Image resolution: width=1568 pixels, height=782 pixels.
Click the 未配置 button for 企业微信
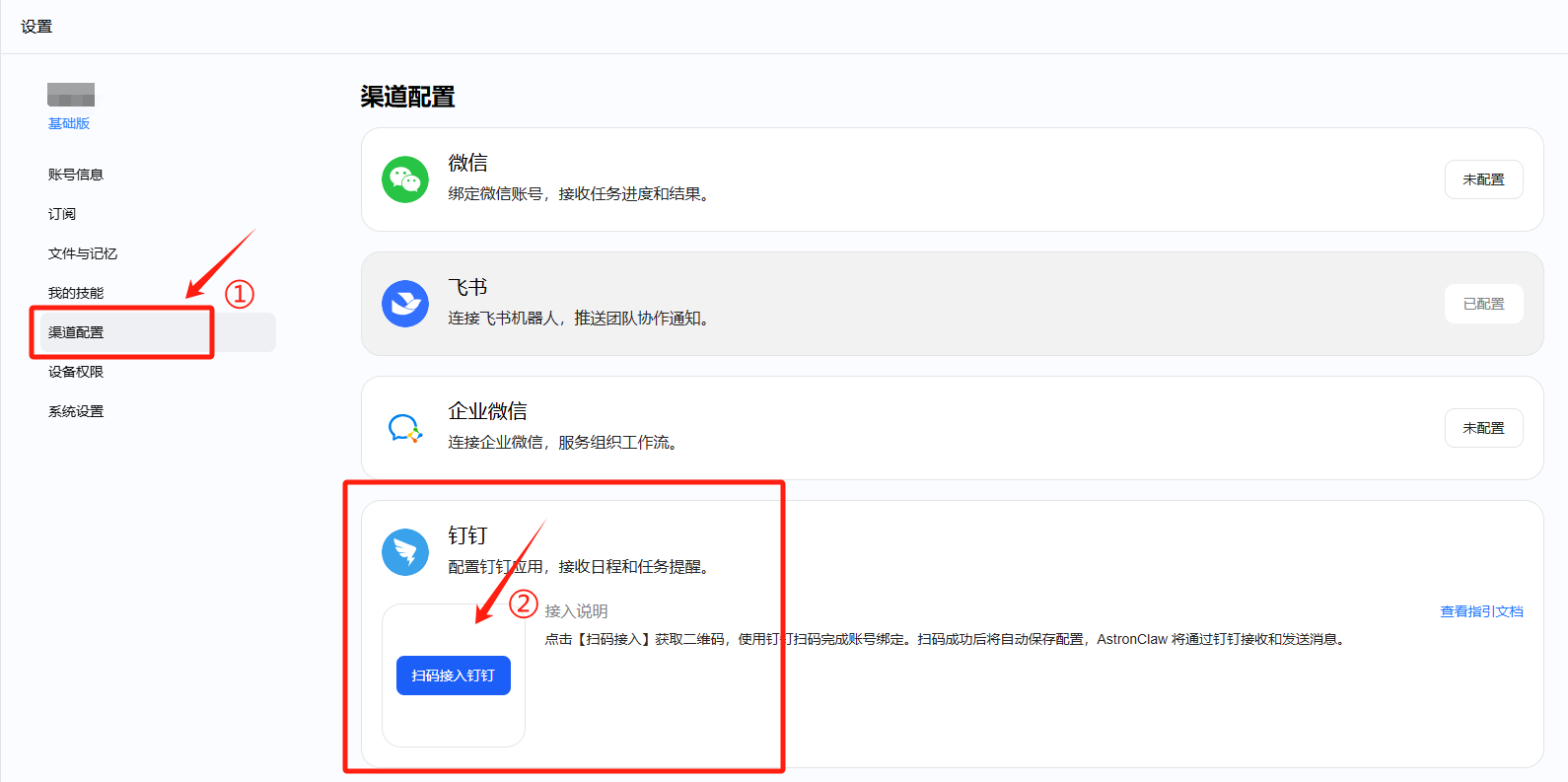[1483, 428]
